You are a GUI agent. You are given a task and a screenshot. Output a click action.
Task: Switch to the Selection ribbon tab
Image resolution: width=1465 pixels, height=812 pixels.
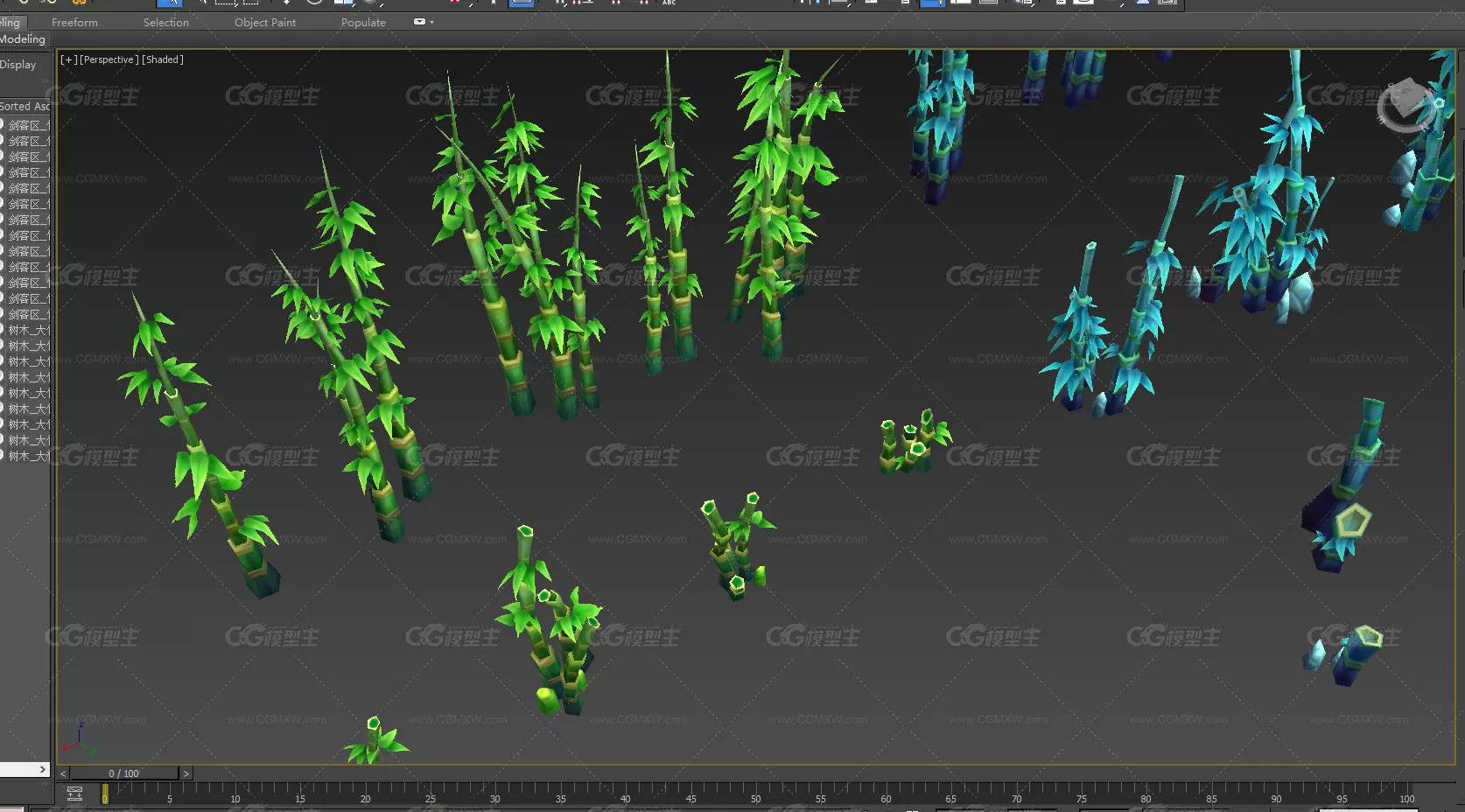tap(165, 23)
